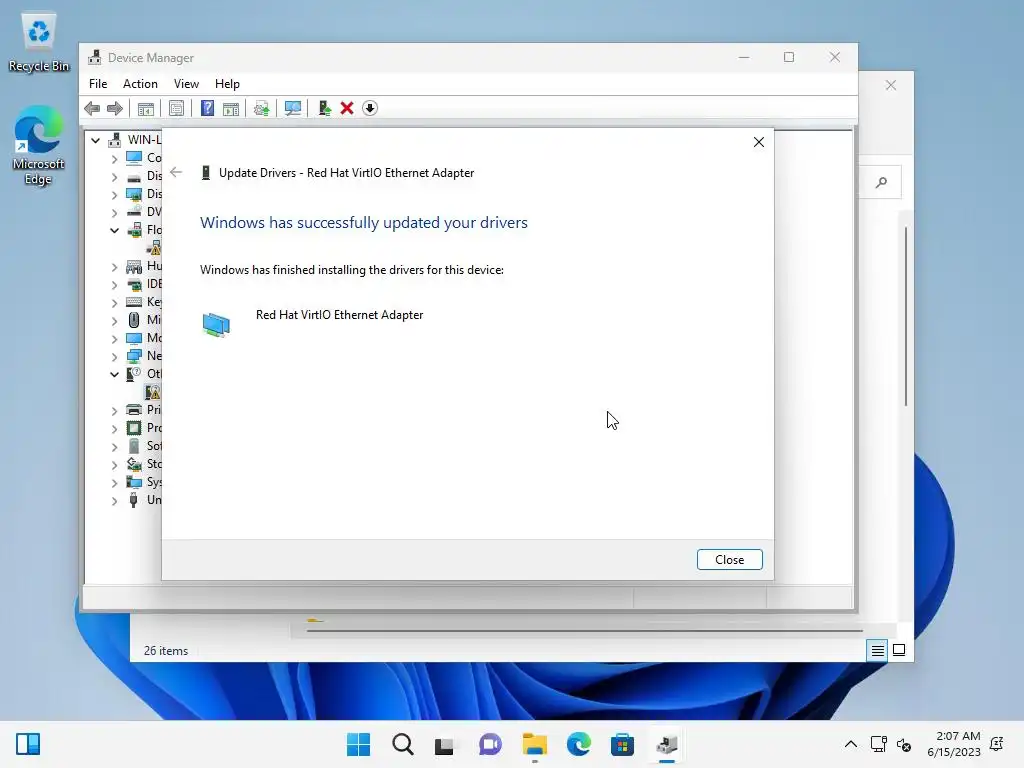Open the Windows Start menu
The height and width of the screenshot is (768, 1024).
coord(358,744)
